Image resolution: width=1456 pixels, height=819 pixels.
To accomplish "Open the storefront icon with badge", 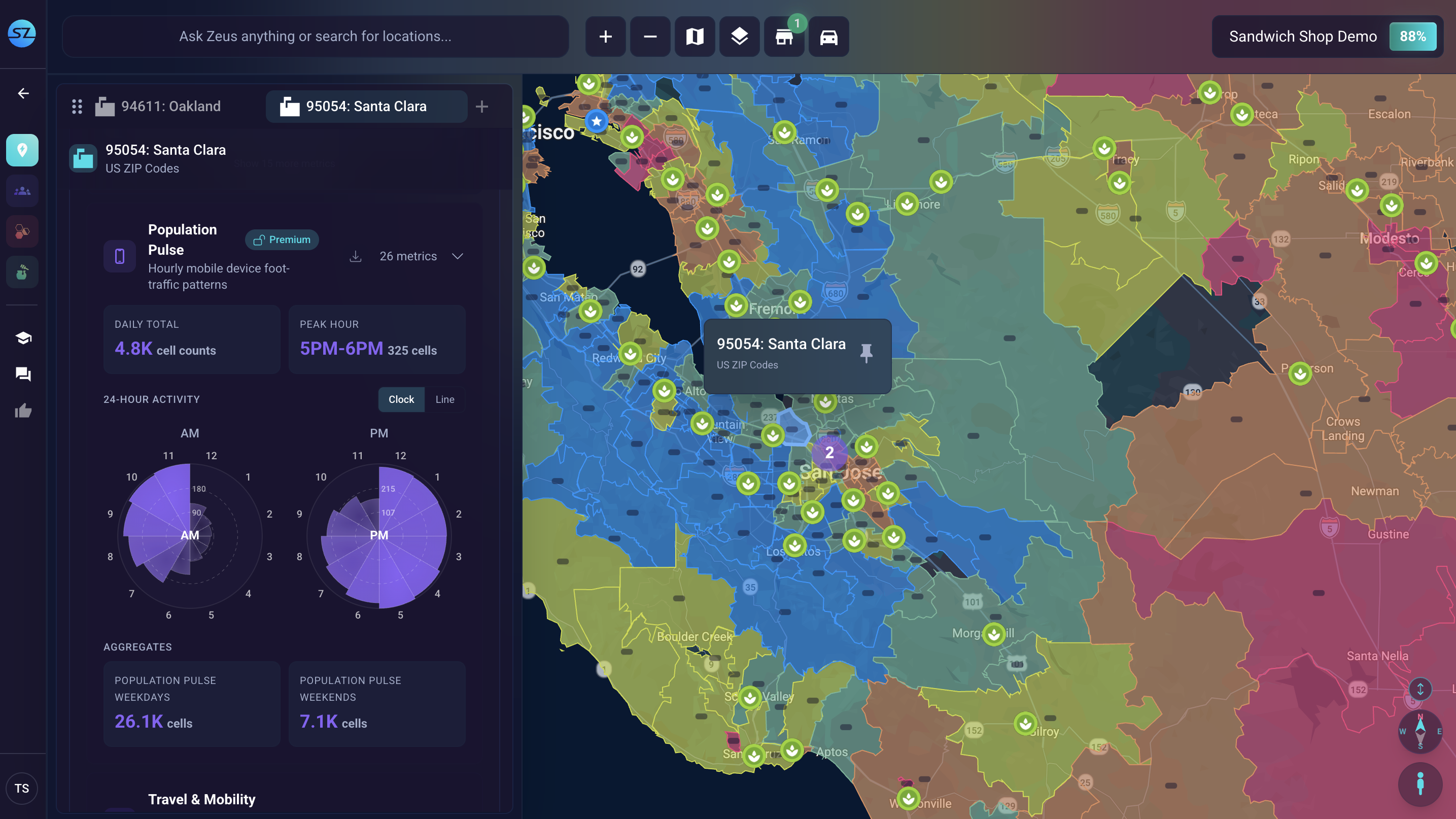I will click(x=784, y=37).
